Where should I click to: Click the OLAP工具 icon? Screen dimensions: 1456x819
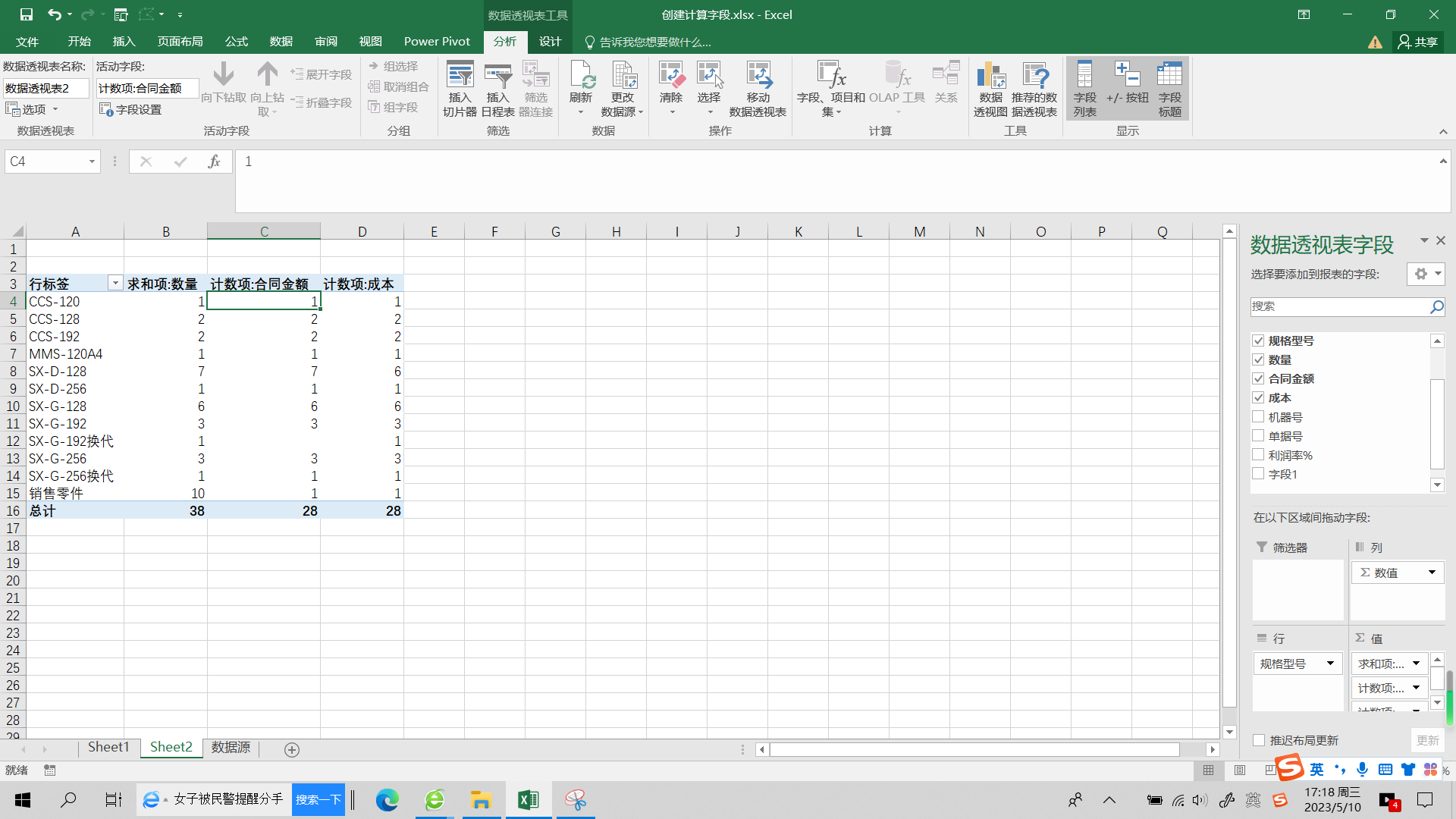coord(897,88)
